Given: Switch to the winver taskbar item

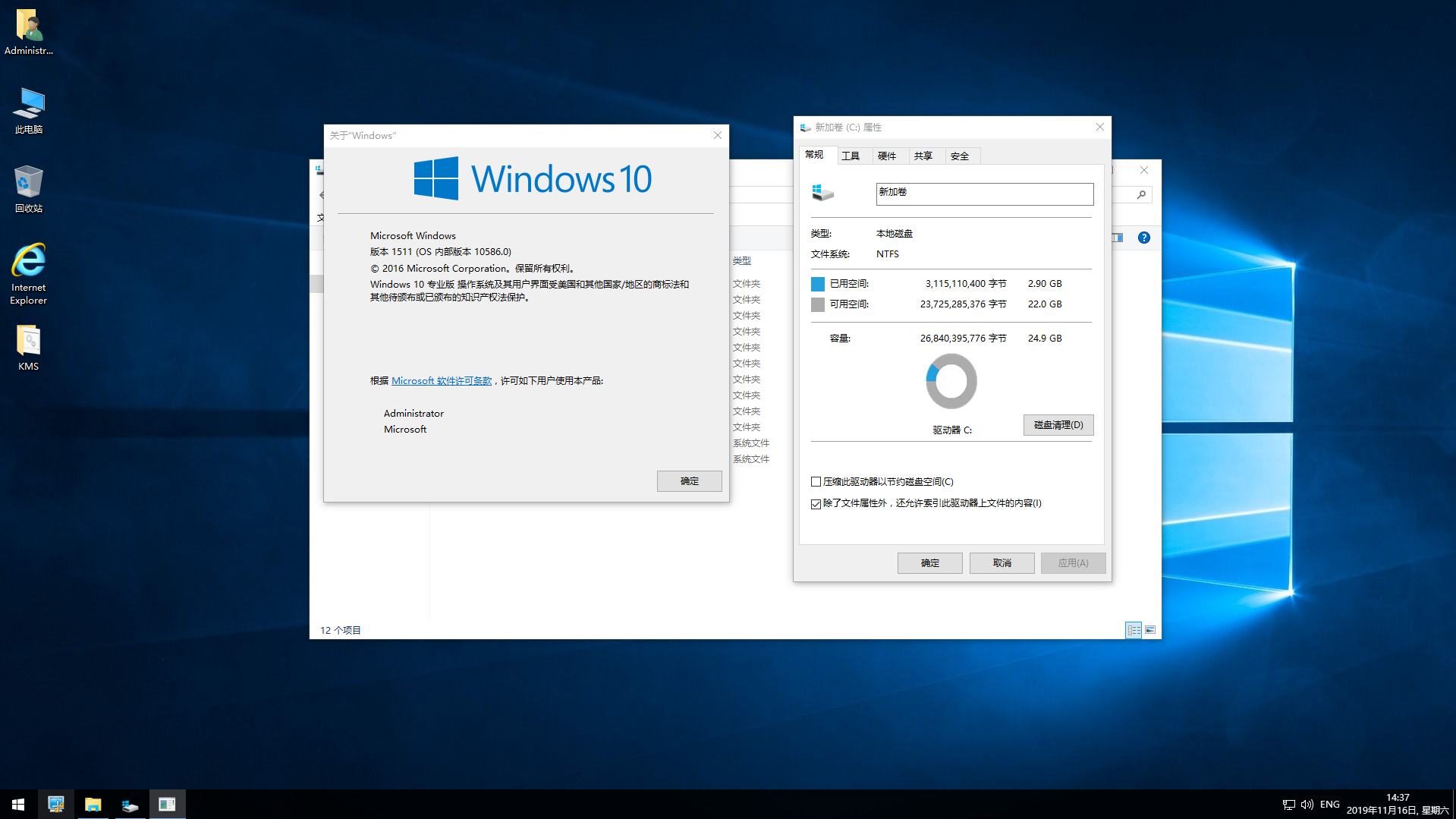Looking at the screenshot, I should pos(167,805).
